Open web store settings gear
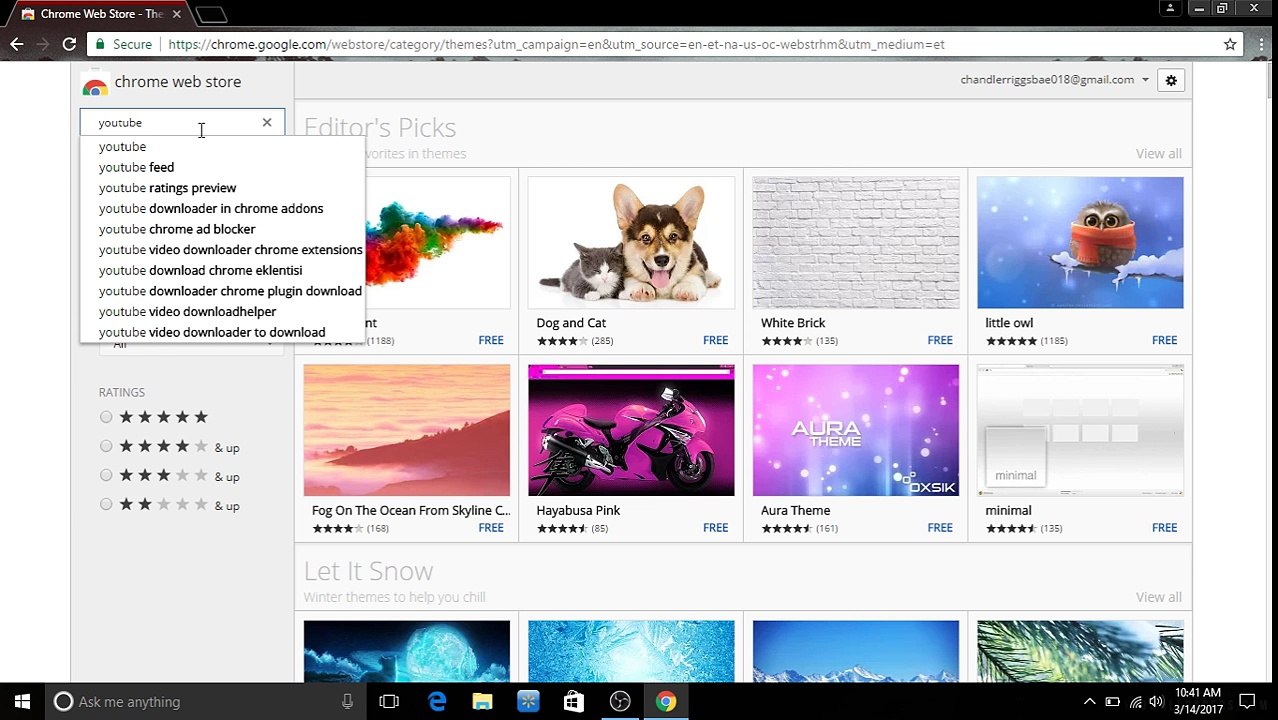 tap(1171, 80)
